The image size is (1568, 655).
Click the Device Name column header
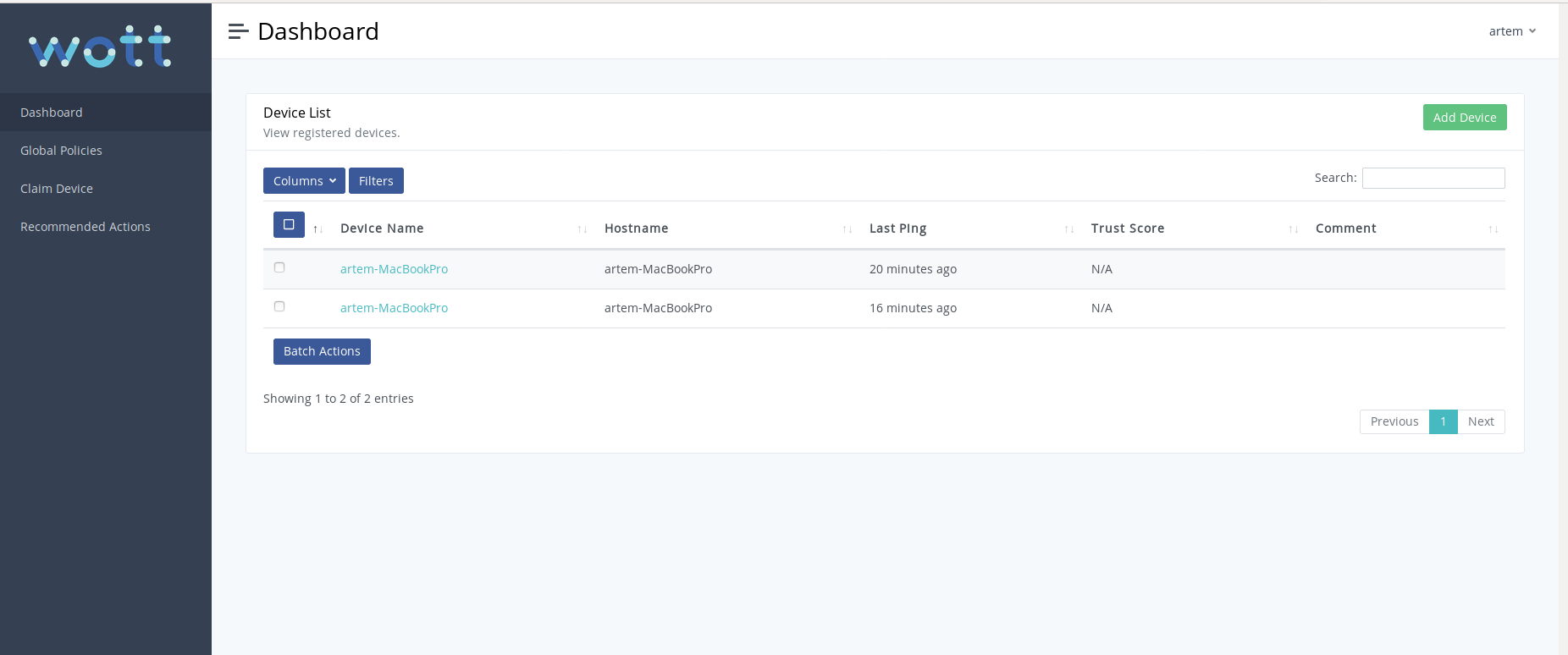tap(382, 228)
